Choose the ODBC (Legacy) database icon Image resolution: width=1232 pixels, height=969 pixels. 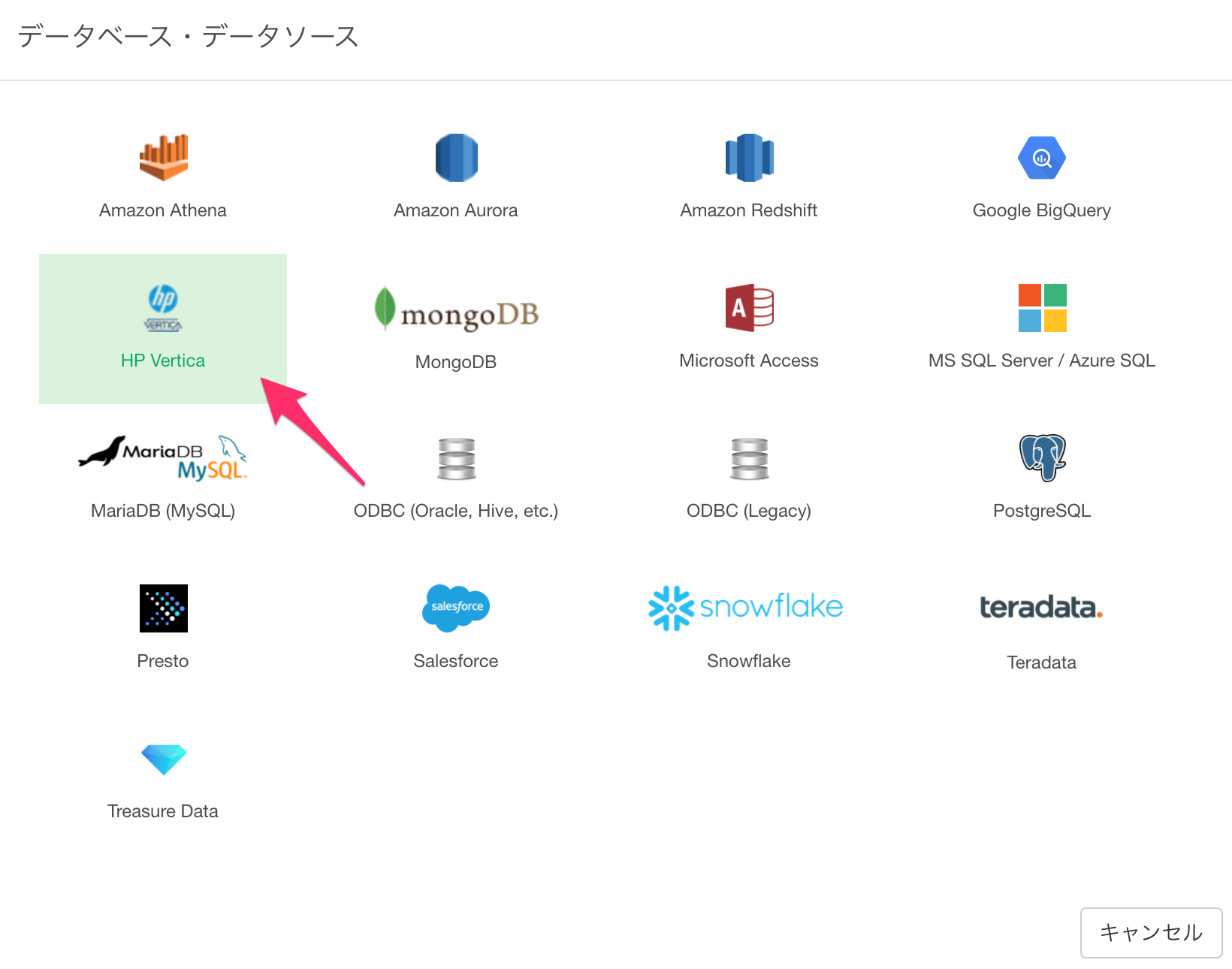(x=749, y=458)
